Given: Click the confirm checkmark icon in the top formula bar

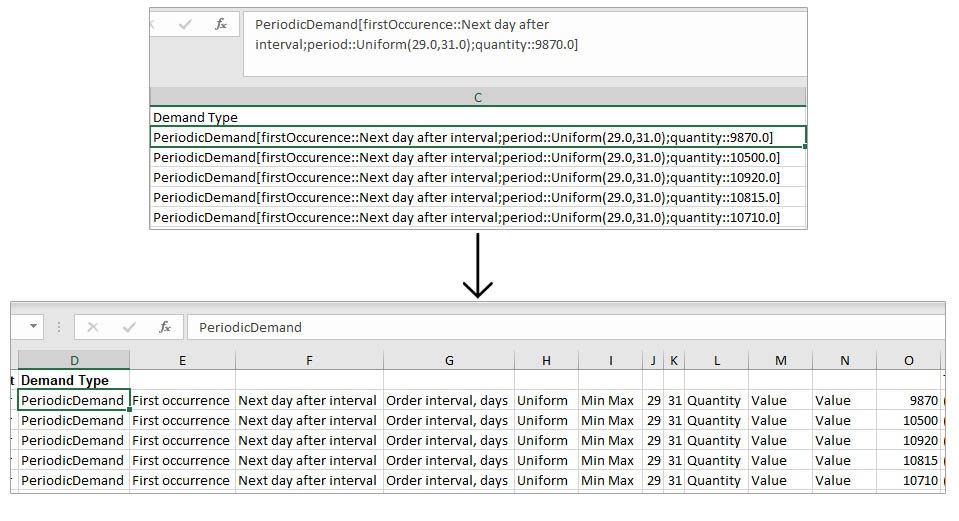Looking at the screenshot, I should pos(185,24).
